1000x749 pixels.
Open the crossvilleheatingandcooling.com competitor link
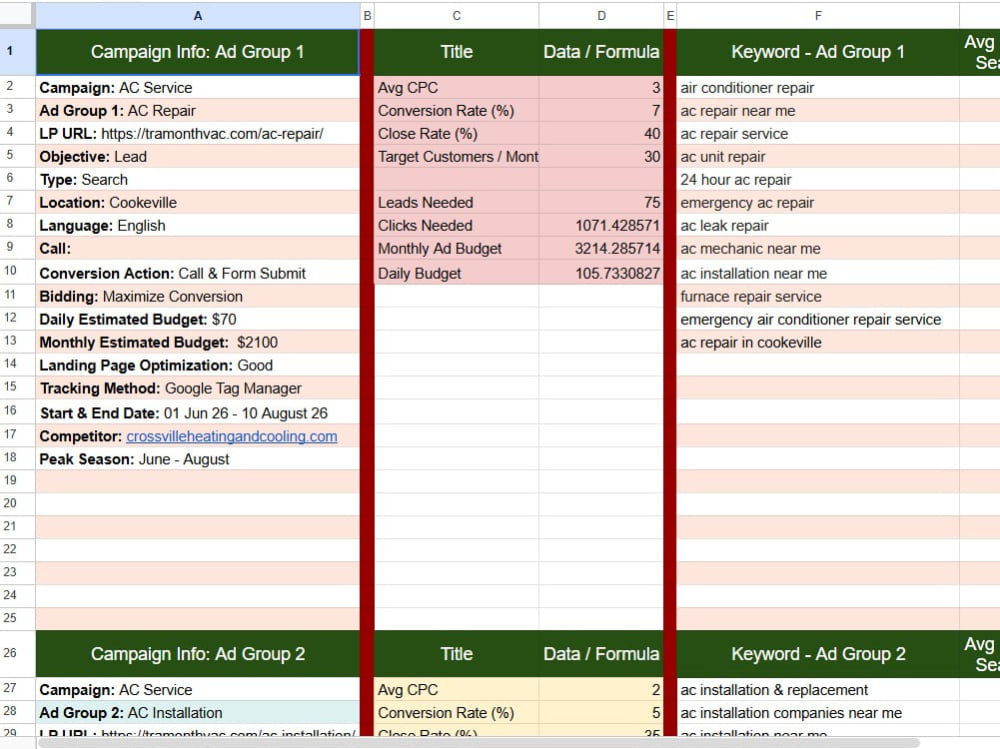pyautogui.click(x=232, y=436)
